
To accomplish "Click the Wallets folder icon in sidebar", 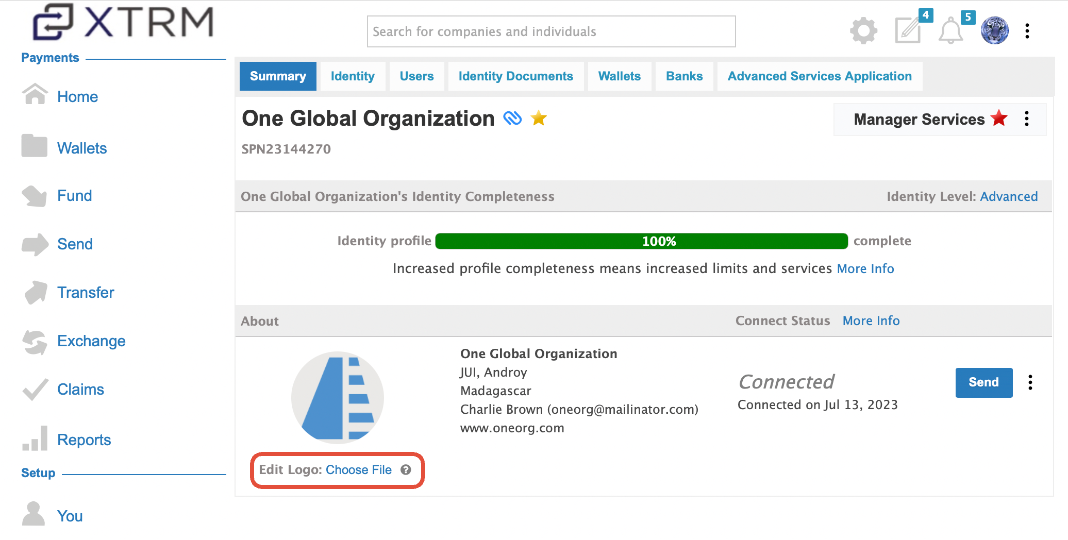I will pyautogui.click(x=34, y=146).
